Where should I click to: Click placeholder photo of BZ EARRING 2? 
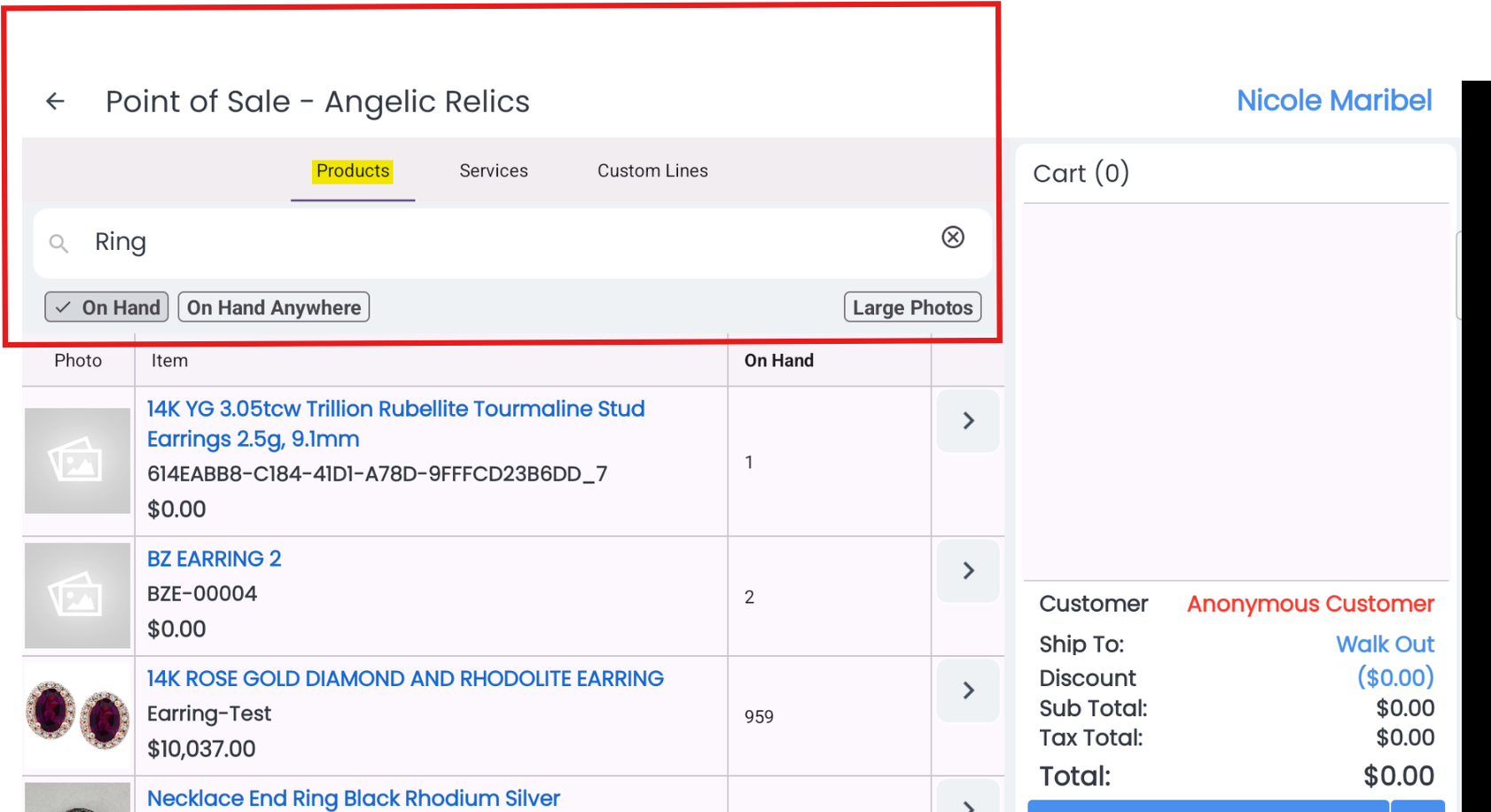pos(77,596)
